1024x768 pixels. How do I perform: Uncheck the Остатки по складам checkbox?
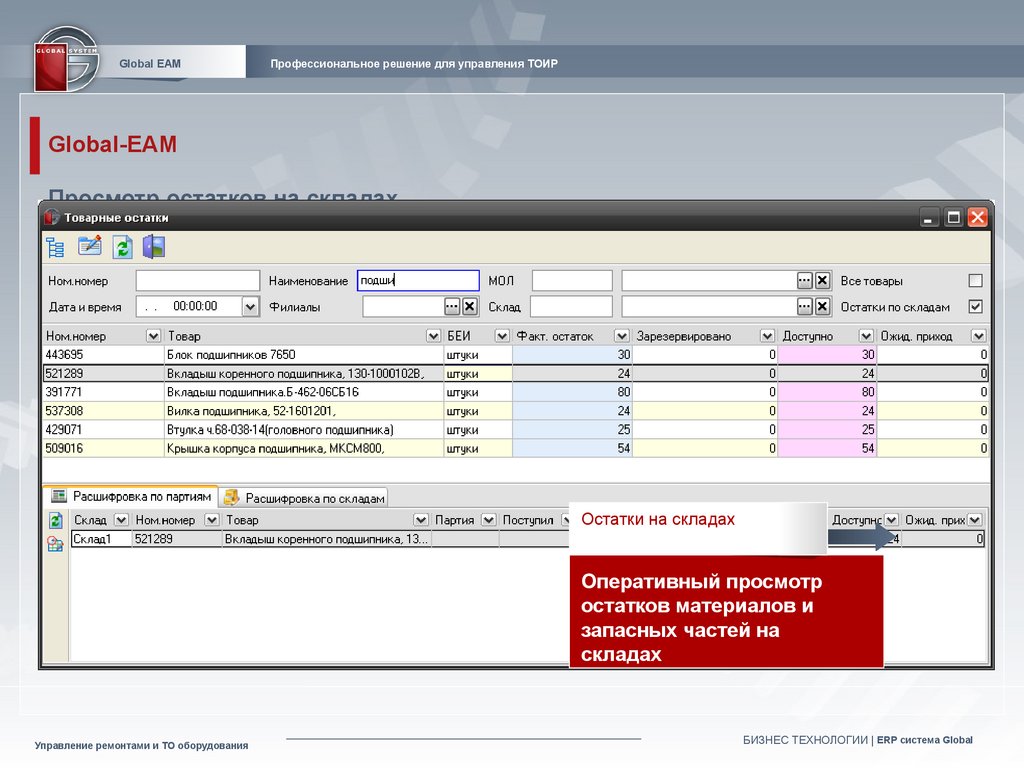(x=975, y=307)
